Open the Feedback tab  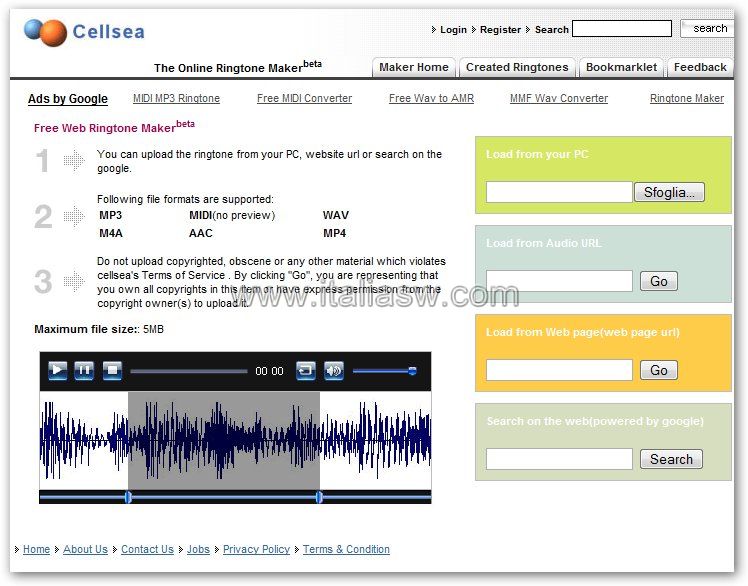click(x=700, y=67)
